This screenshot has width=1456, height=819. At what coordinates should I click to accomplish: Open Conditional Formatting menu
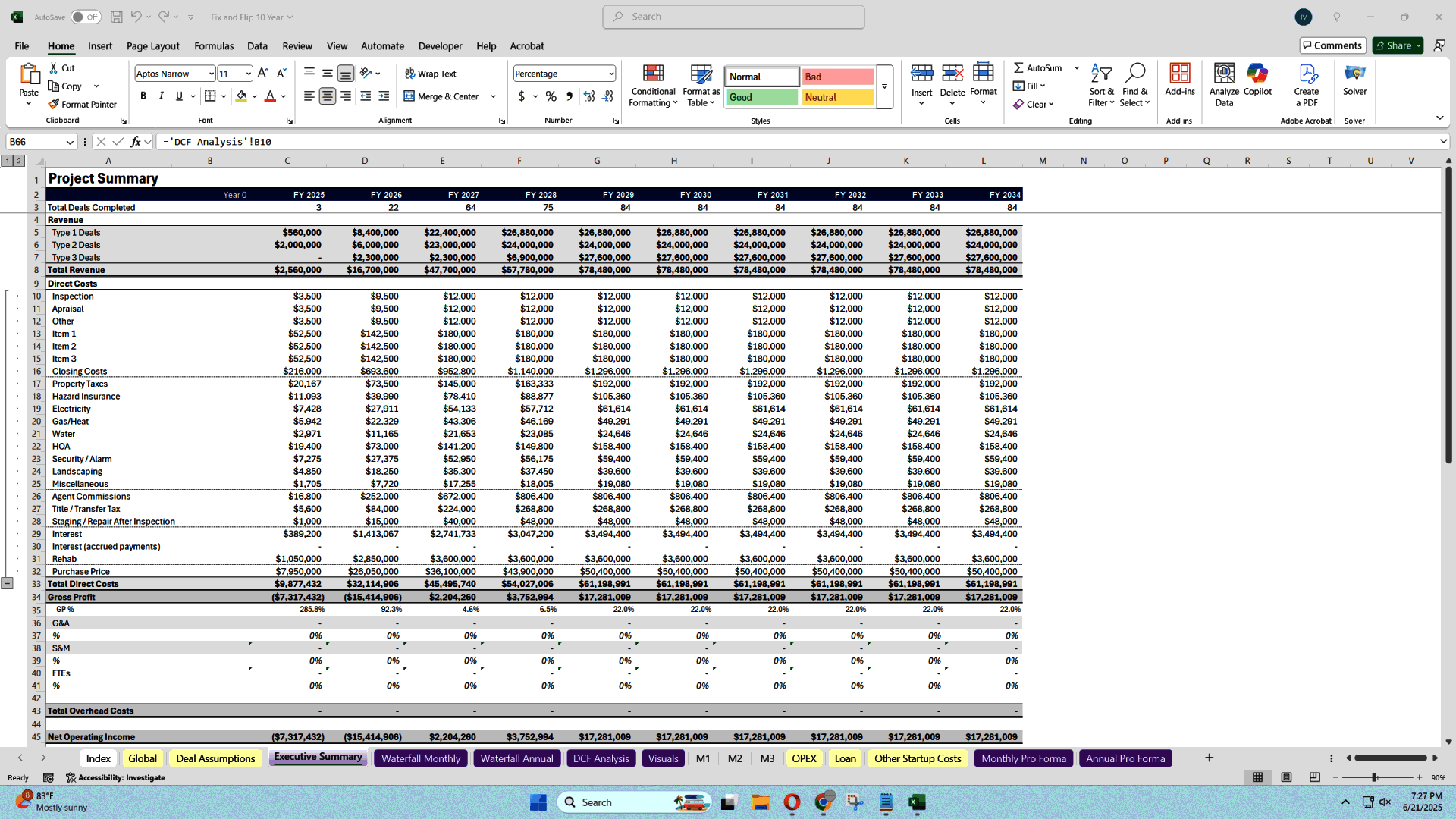[653, 85]
